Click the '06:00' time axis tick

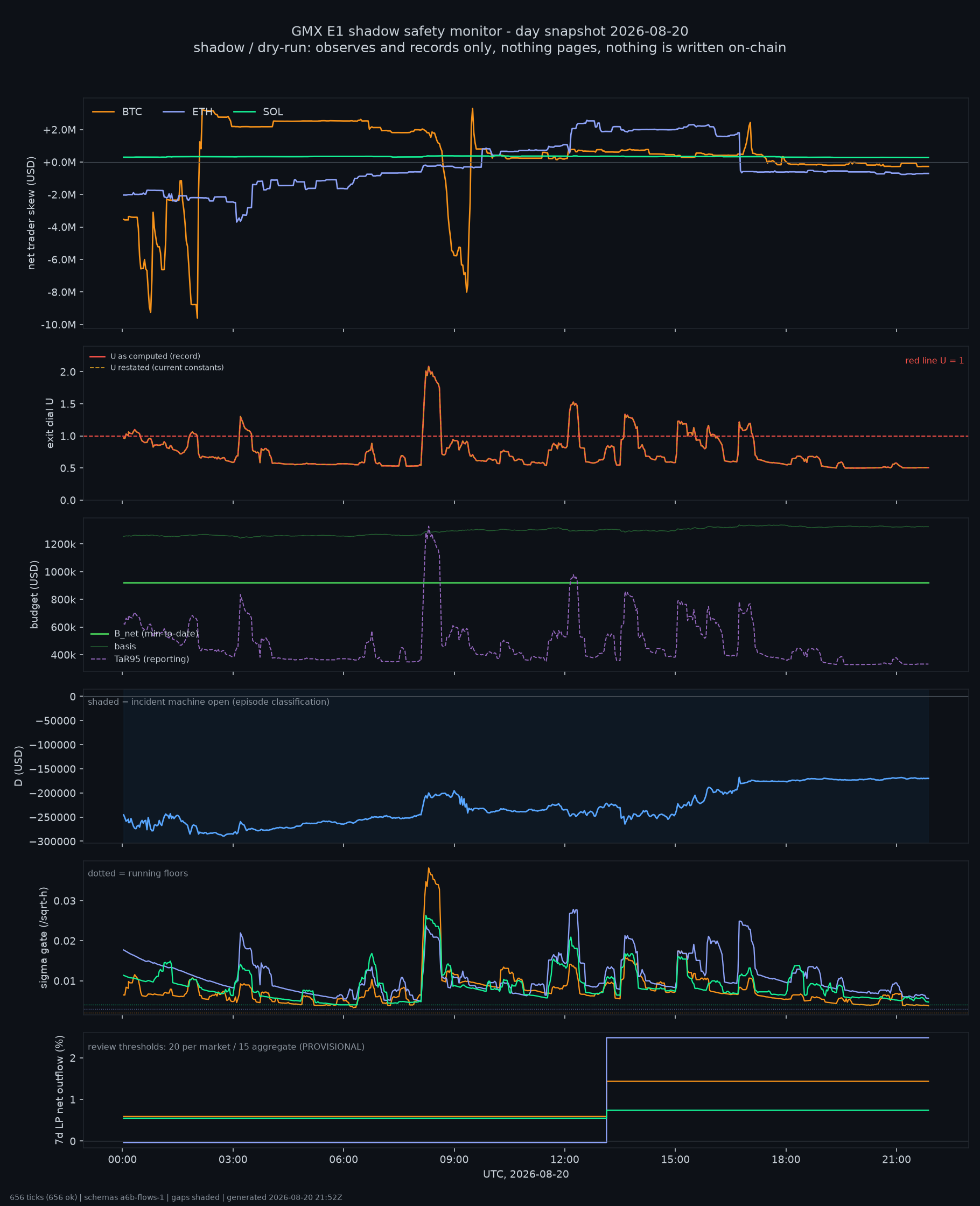point(344,1160)
